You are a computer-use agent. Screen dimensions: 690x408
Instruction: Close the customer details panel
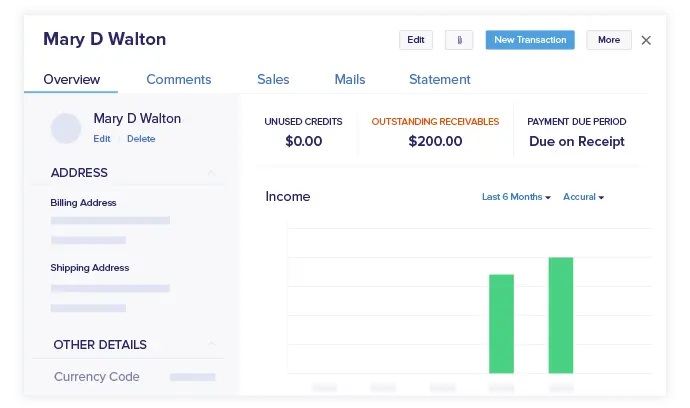[646, 40]
